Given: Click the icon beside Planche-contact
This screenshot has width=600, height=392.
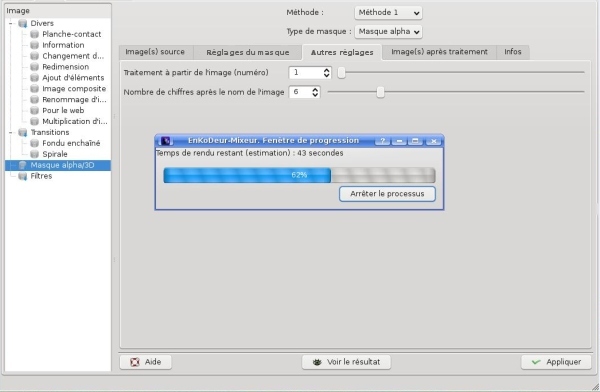Looking at the screenshot, I should (x=34, y=34).
